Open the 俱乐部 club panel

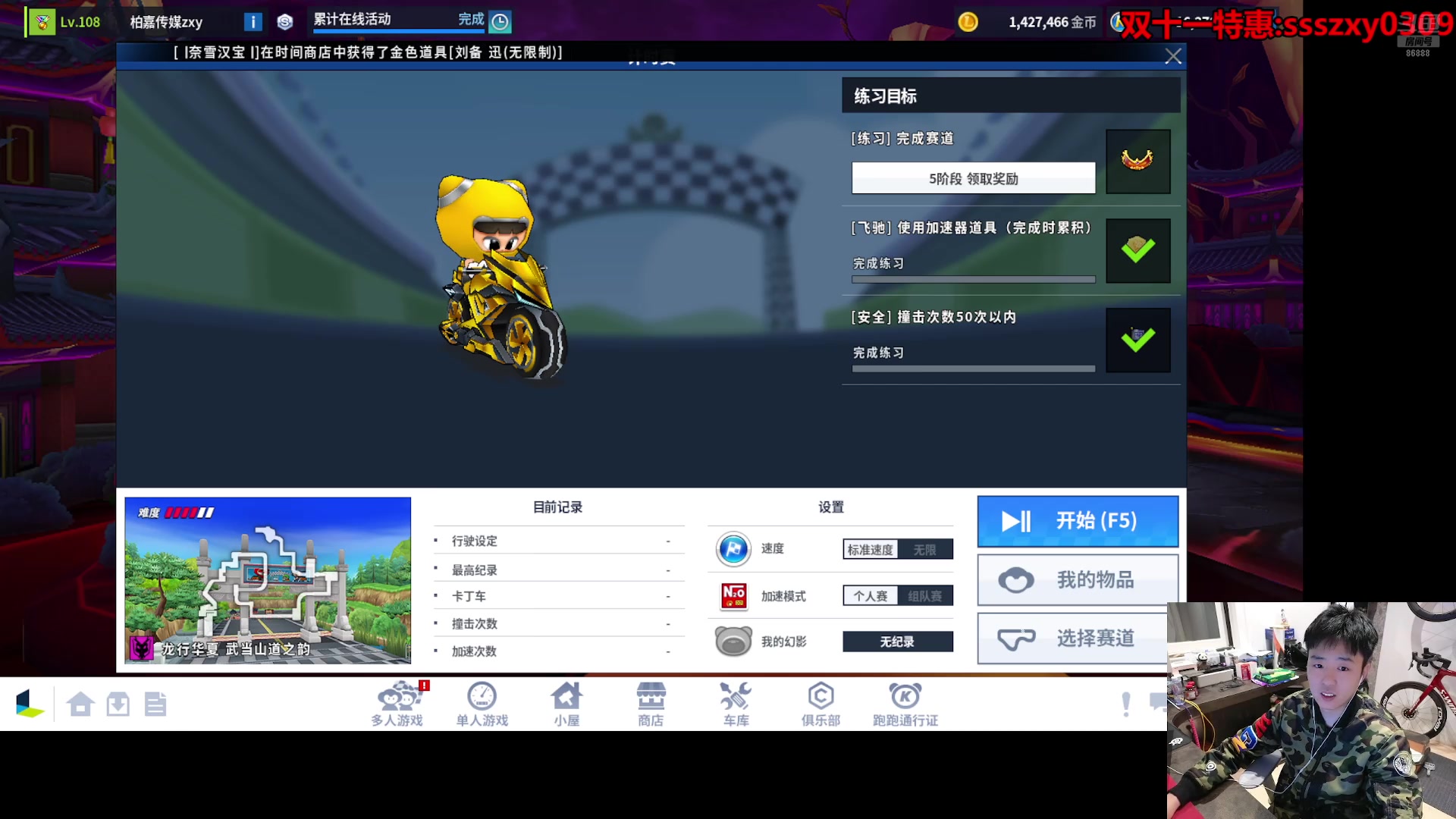point(820,703)
